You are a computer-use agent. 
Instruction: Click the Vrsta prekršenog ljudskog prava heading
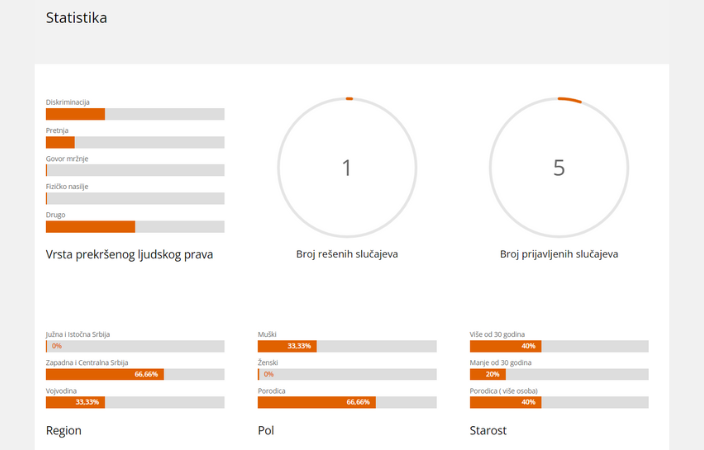click(x=129, y=255)
